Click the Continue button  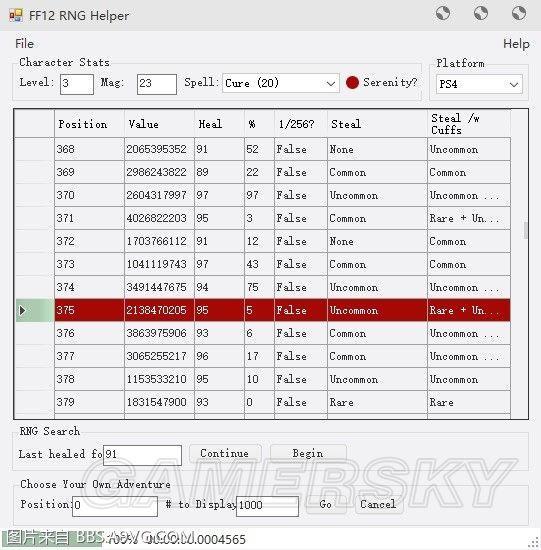click(225, 454)
